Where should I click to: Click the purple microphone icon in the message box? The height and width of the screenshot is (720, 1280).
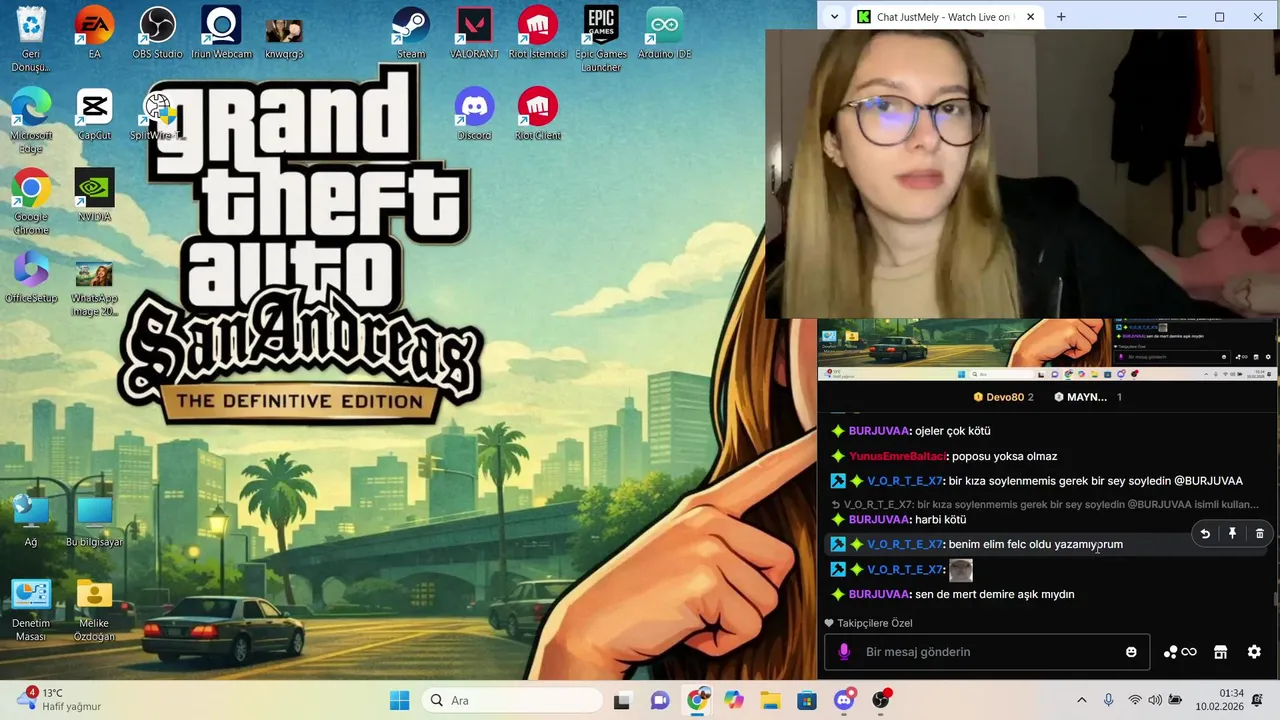click(x=844, y=652)
